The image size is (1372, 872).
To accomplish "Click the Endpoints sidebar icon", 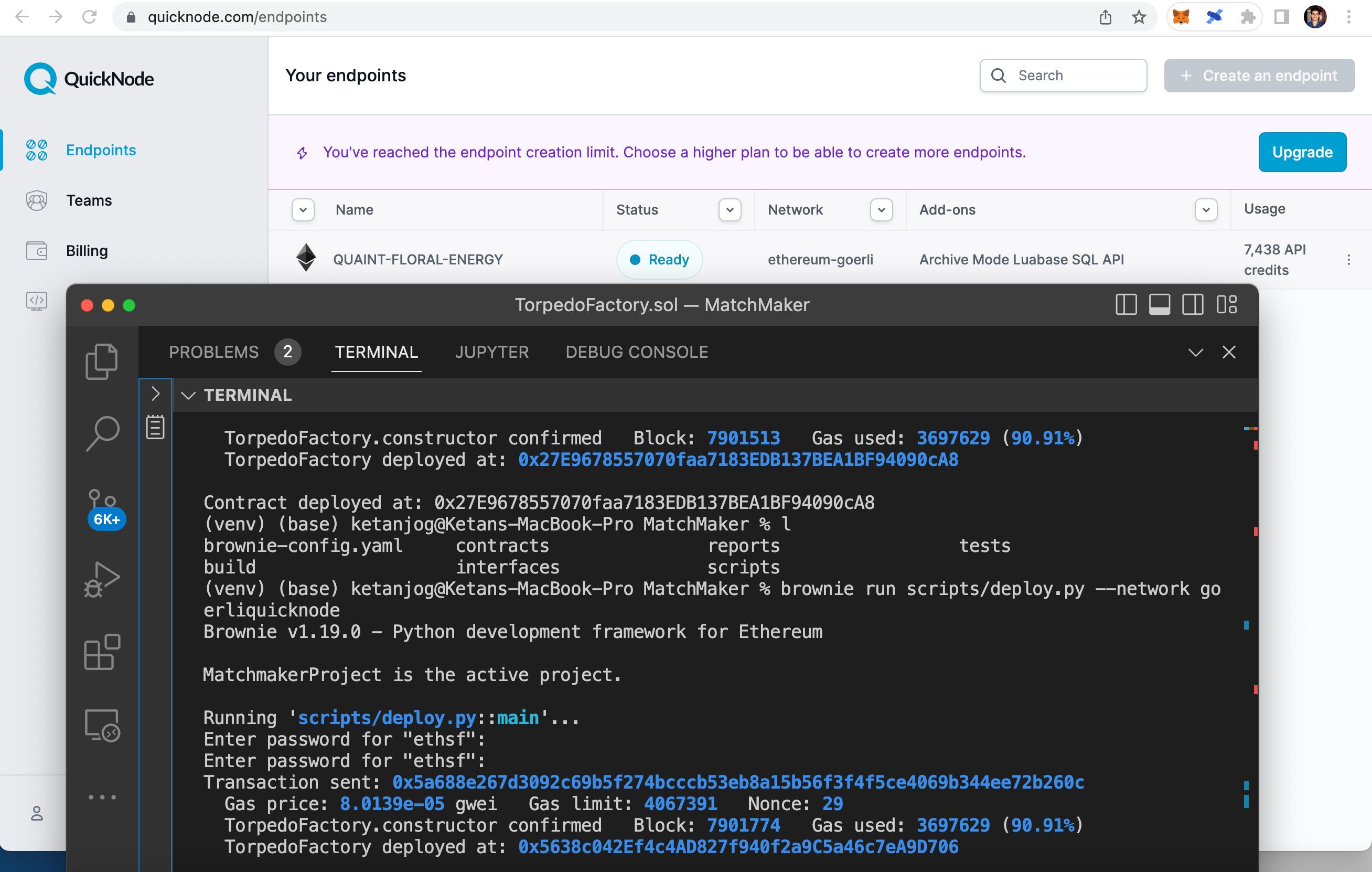I will click(36, 150).
